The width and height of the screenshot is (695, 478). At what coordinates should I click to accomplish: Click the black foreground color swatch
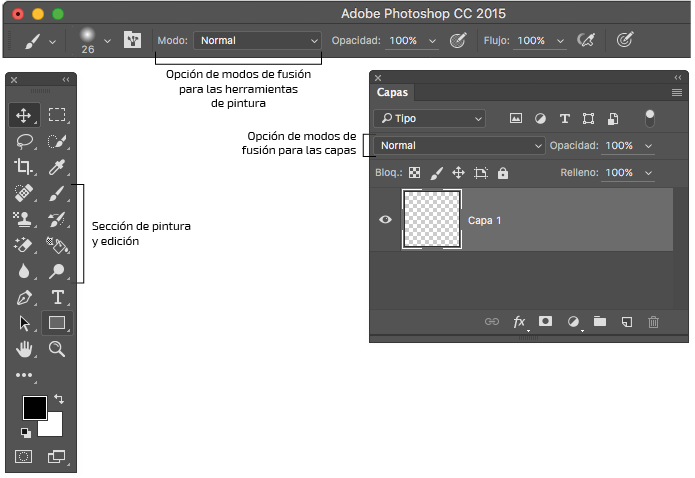pos(35,407)
